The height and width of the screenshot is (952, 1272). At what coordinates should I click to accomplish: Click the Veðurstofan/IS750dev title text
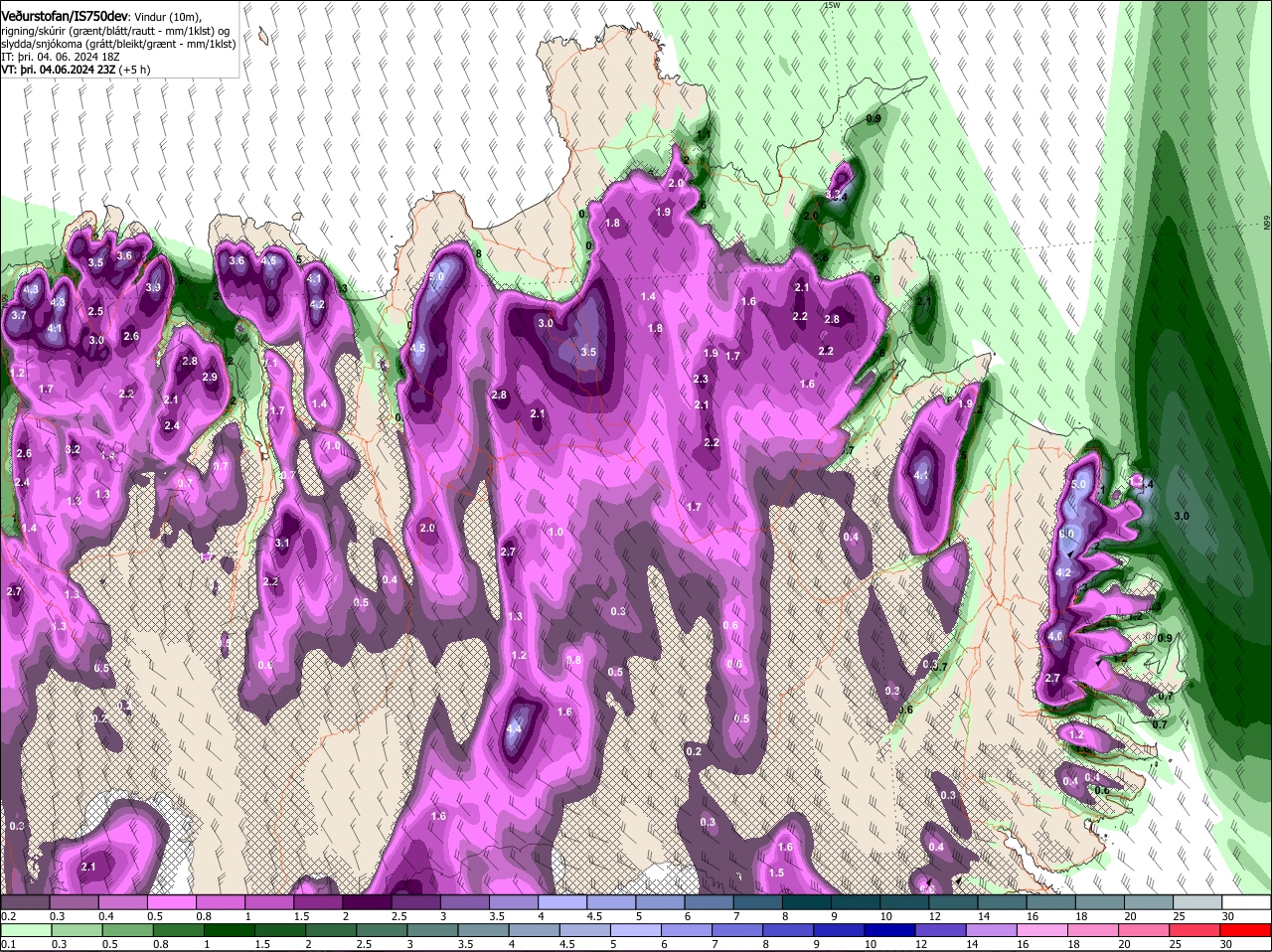coord(65,16)
